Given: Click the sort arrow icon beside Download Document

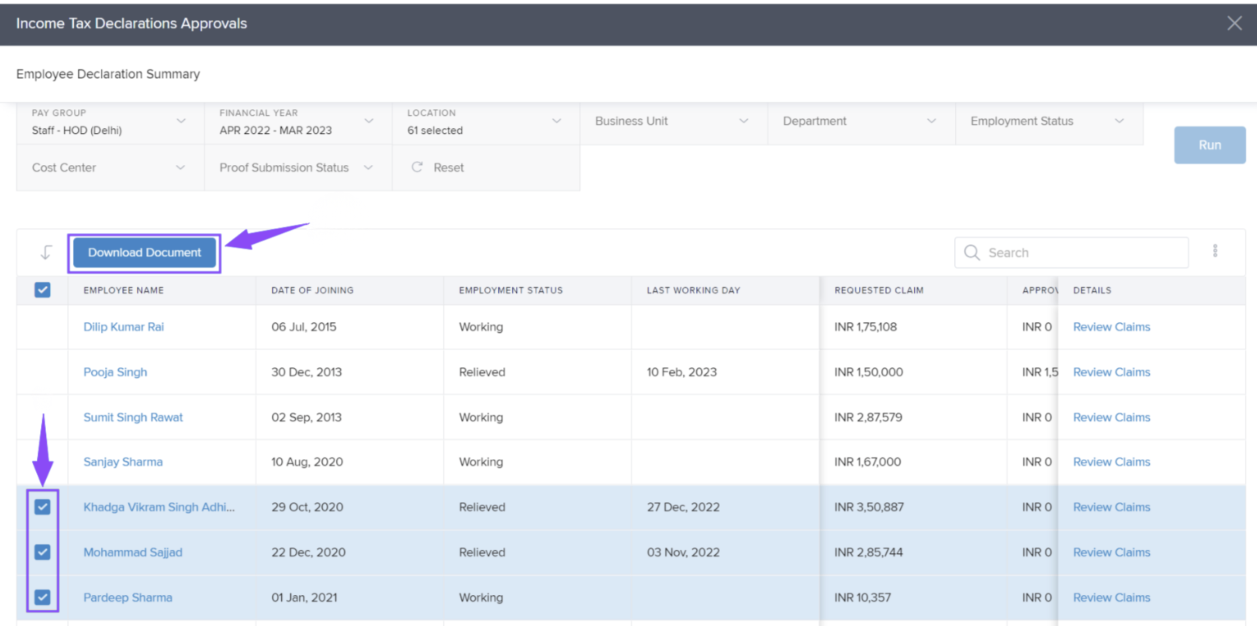Looking at the screenshot, I should [x=46, y=253].
